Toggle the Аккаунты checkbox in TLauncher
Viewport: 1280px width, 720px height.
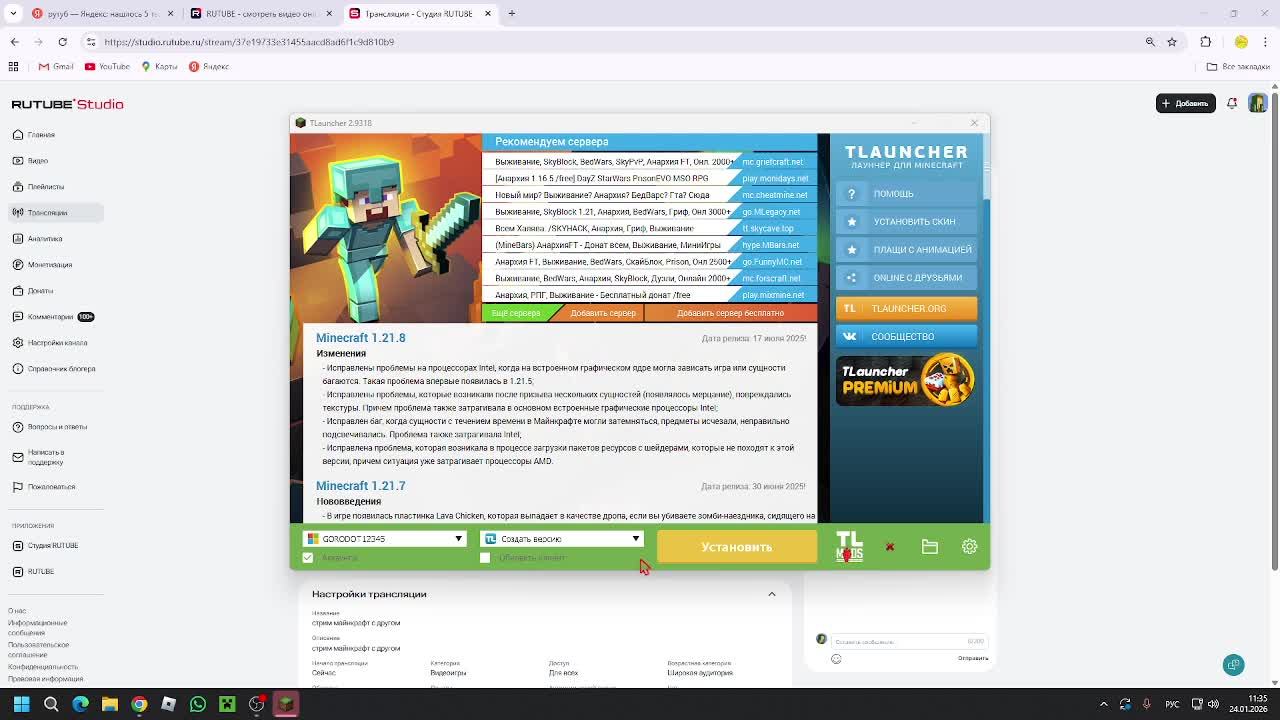pyautogui.click(x=308, y=558)
